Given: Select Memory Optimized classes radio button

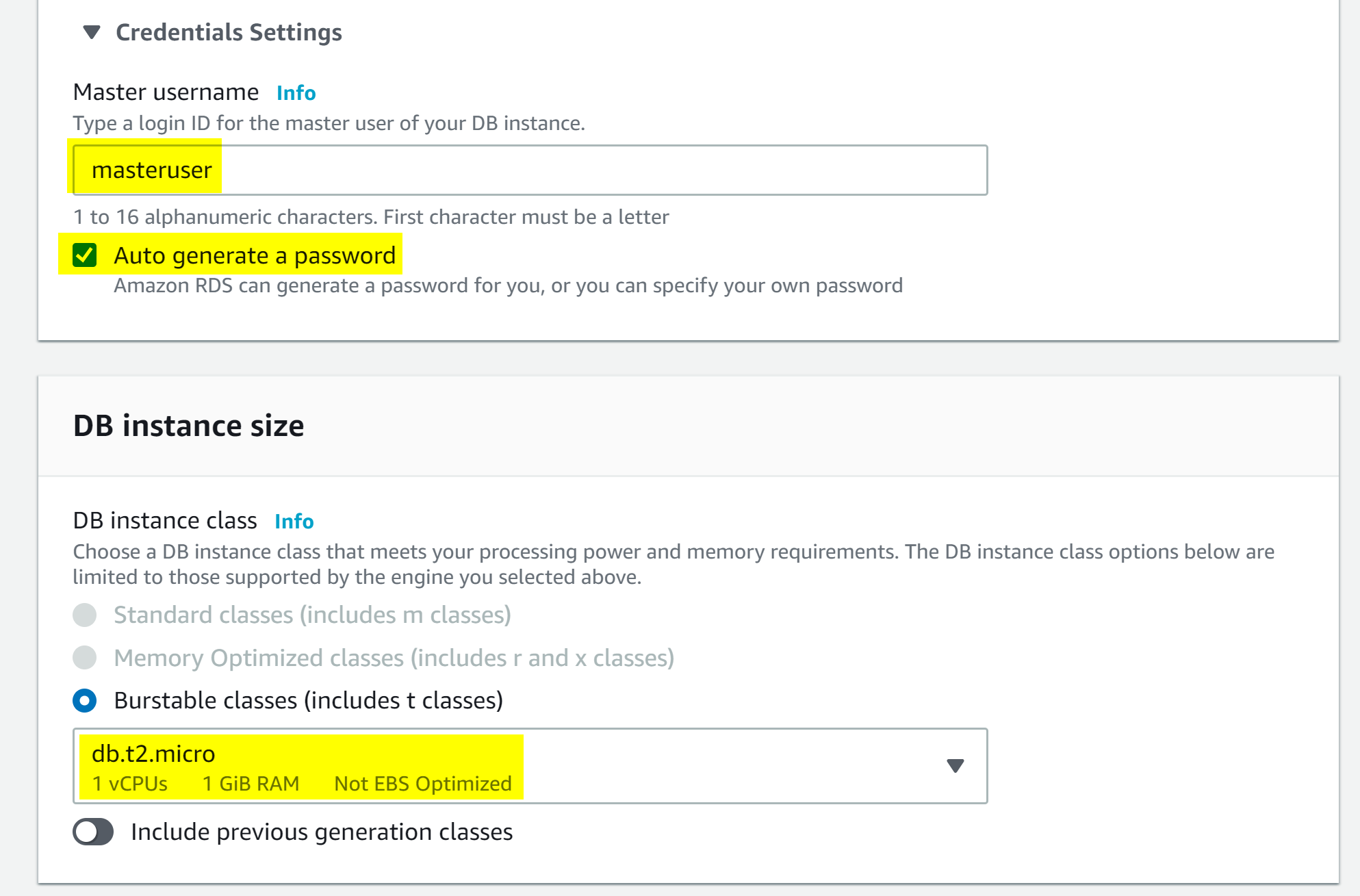Looking at the screenshot, I should pos(85,658).
